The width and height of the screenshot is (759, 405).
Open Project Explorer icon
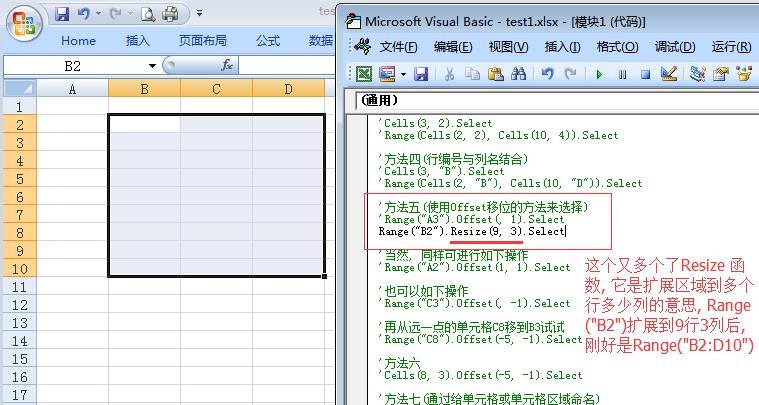698,74
